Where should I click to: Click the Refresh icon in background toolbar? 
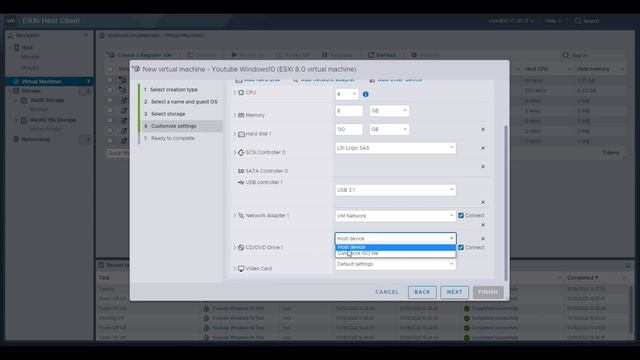pos(371,55)
